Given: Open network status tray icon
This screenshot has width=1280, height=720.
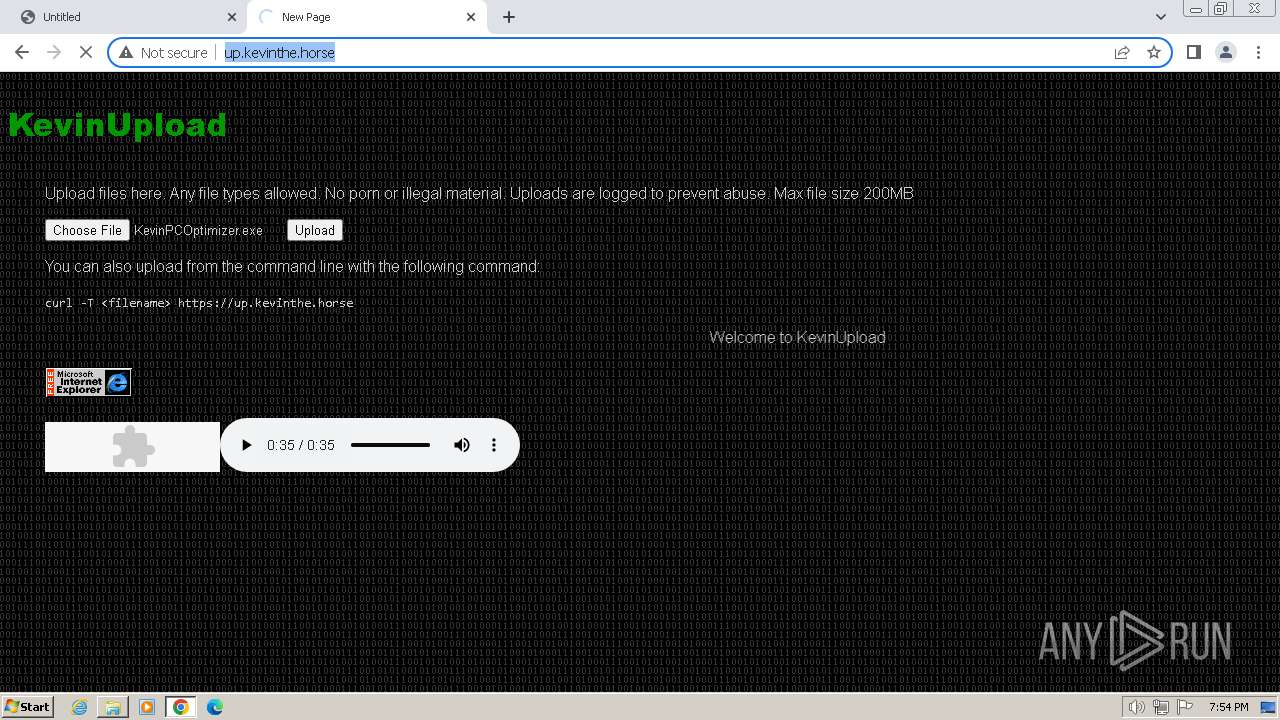Looking at the screenshot, I should point(1160,707).
